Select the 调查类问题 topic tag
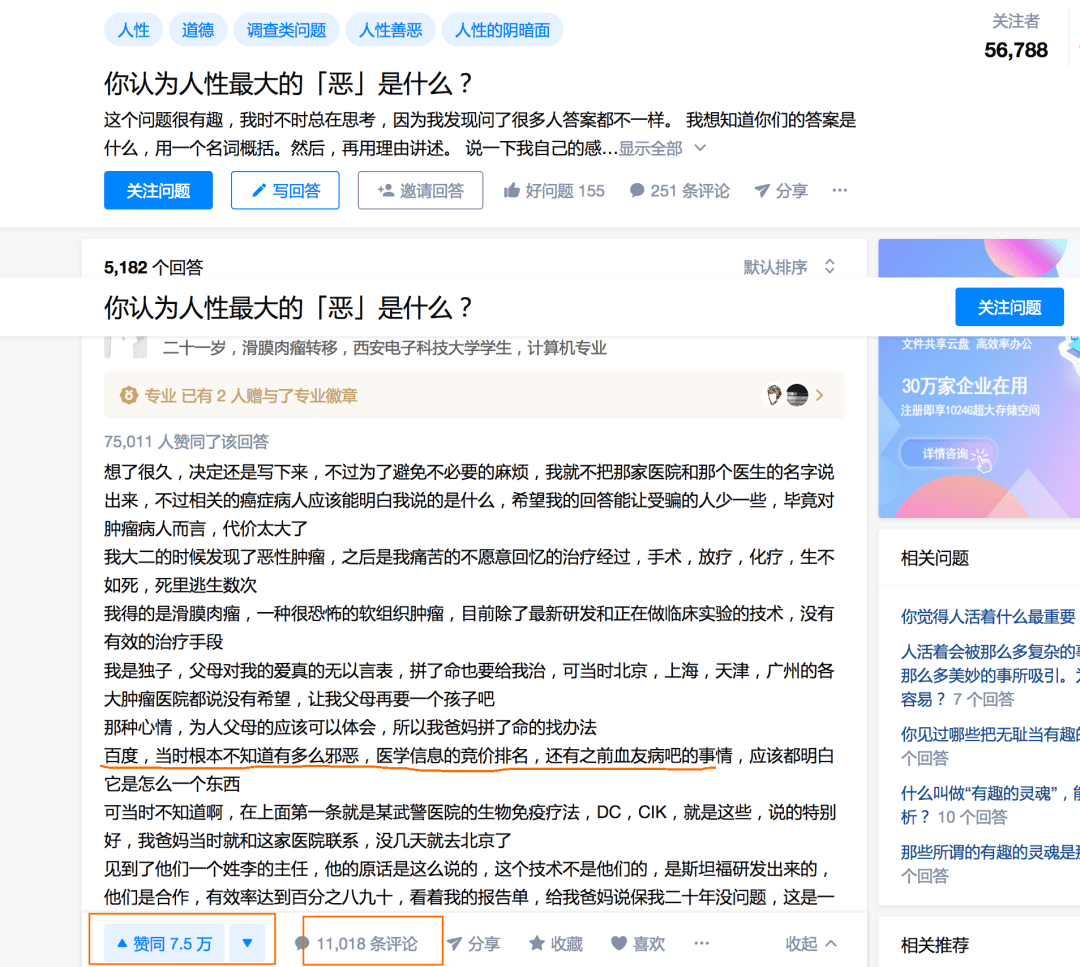Viewport: 1080px width, 967px height. pyautogui.click(x=286, y=29)
